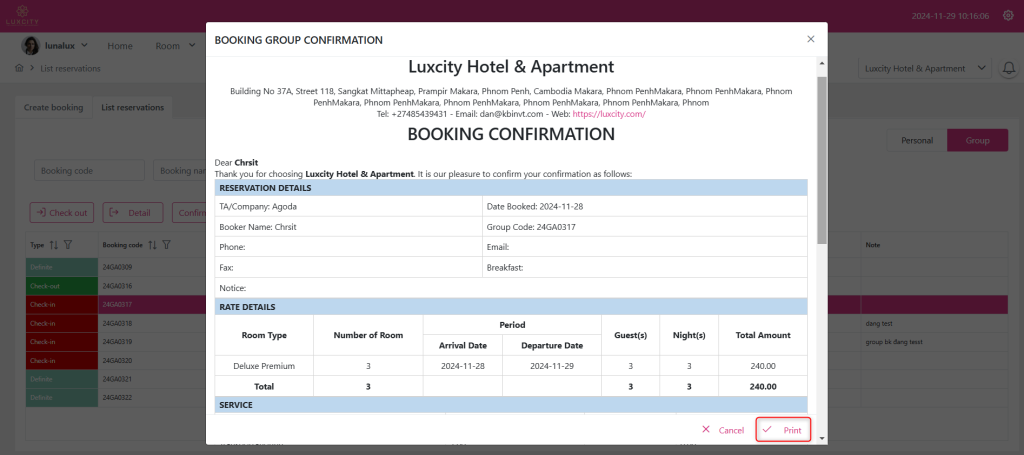Click the lunalux user avatar

30,45
